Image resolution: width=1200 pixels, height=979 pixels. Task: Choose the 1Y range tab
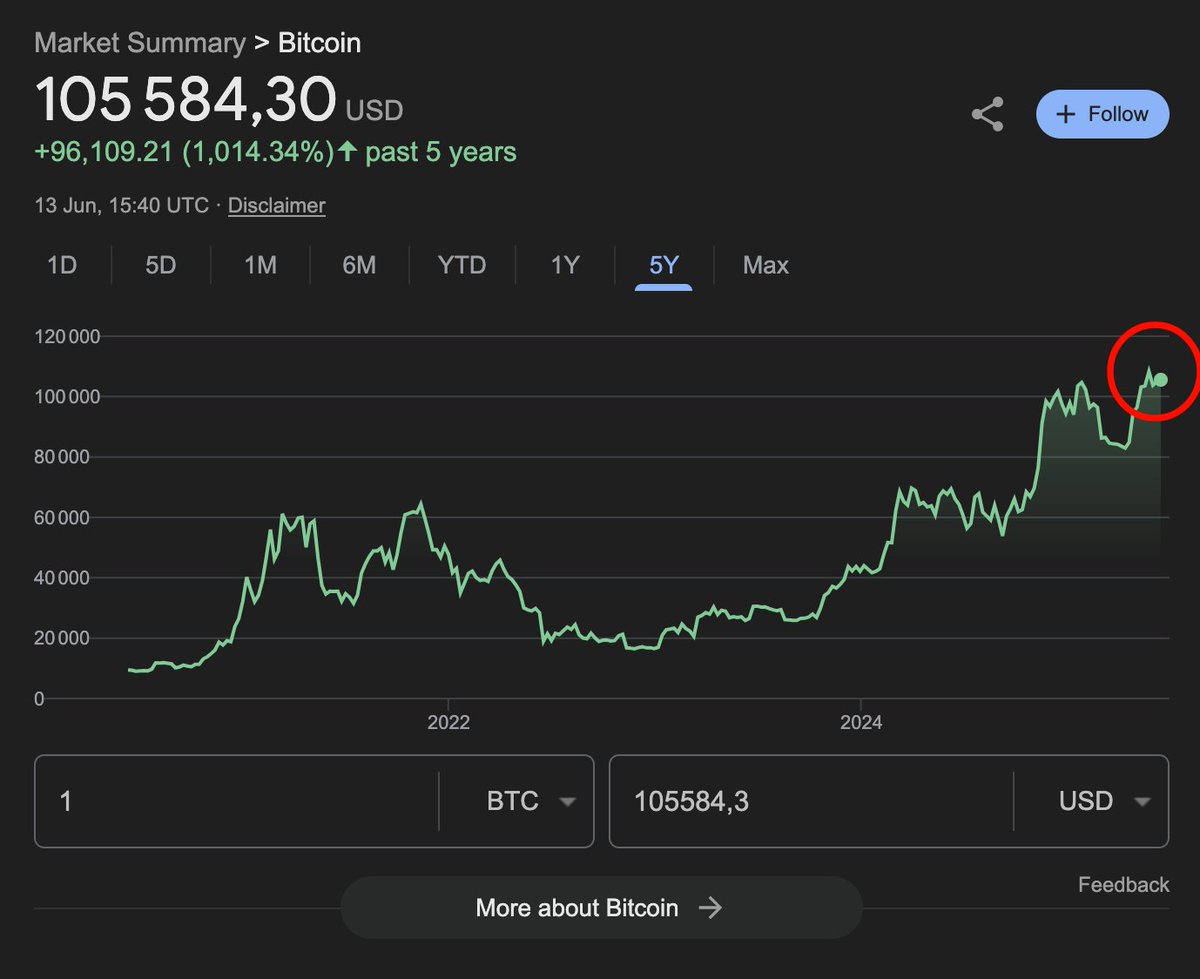click(565, 265)
